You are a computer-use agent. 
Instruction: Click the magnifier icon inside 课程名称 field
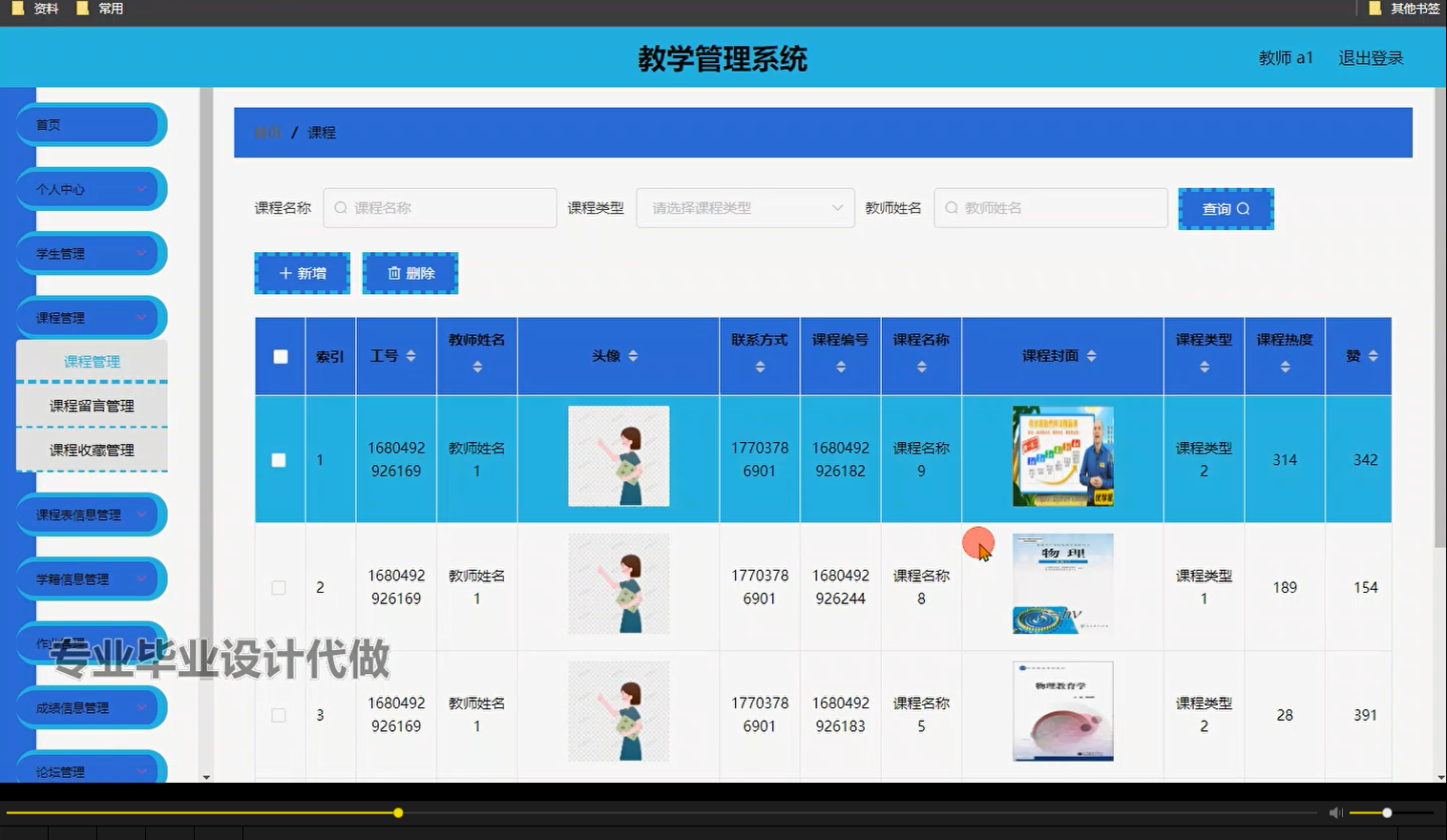point(341,207)
